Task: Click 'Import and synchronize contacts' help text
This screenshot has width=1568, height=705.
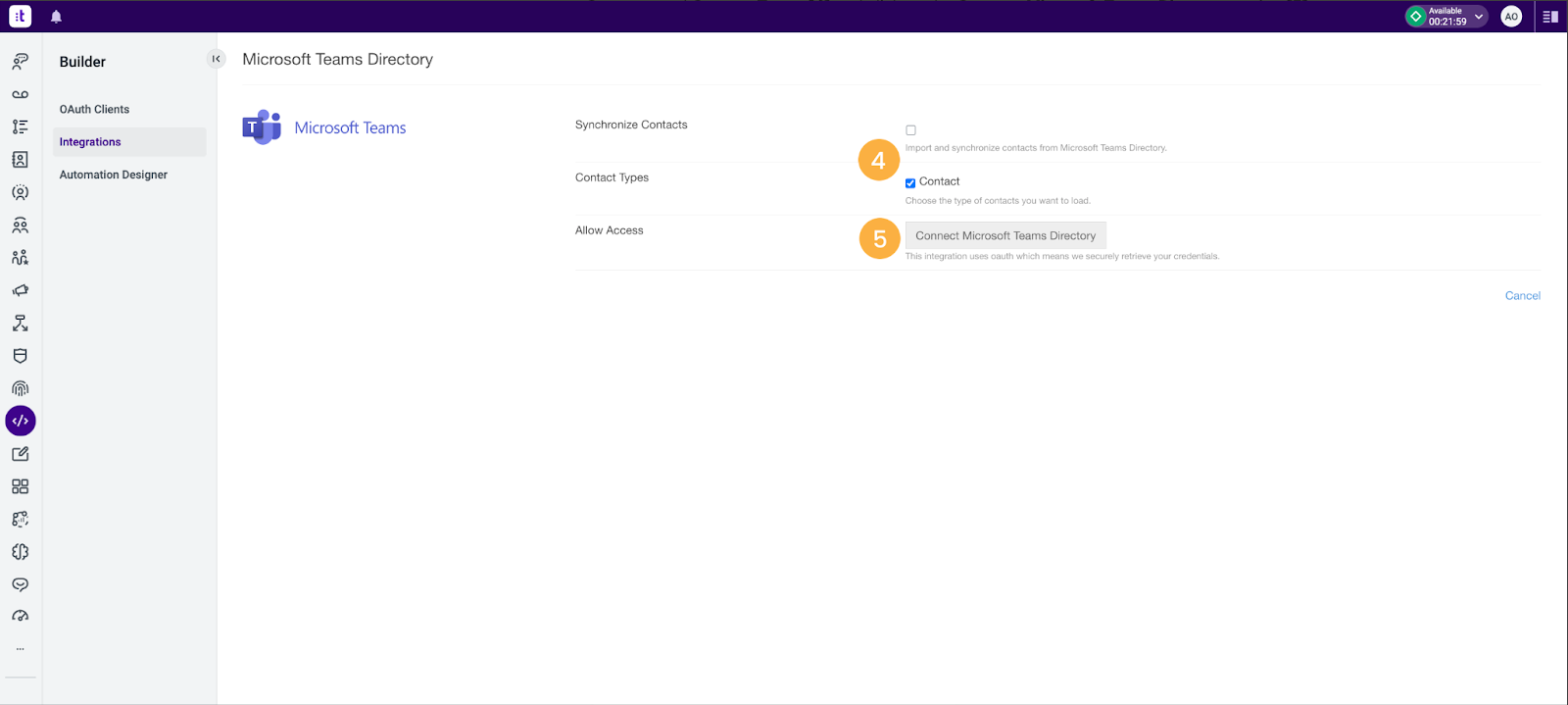Action: (1036, 148)
